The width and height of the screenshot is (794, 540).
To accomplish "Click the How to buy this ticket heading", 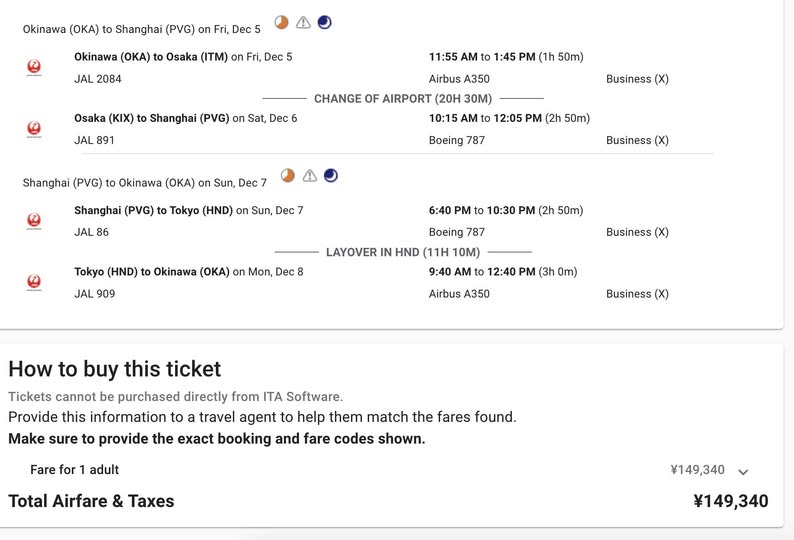I will pyautogui.click(x=115, y=369).
